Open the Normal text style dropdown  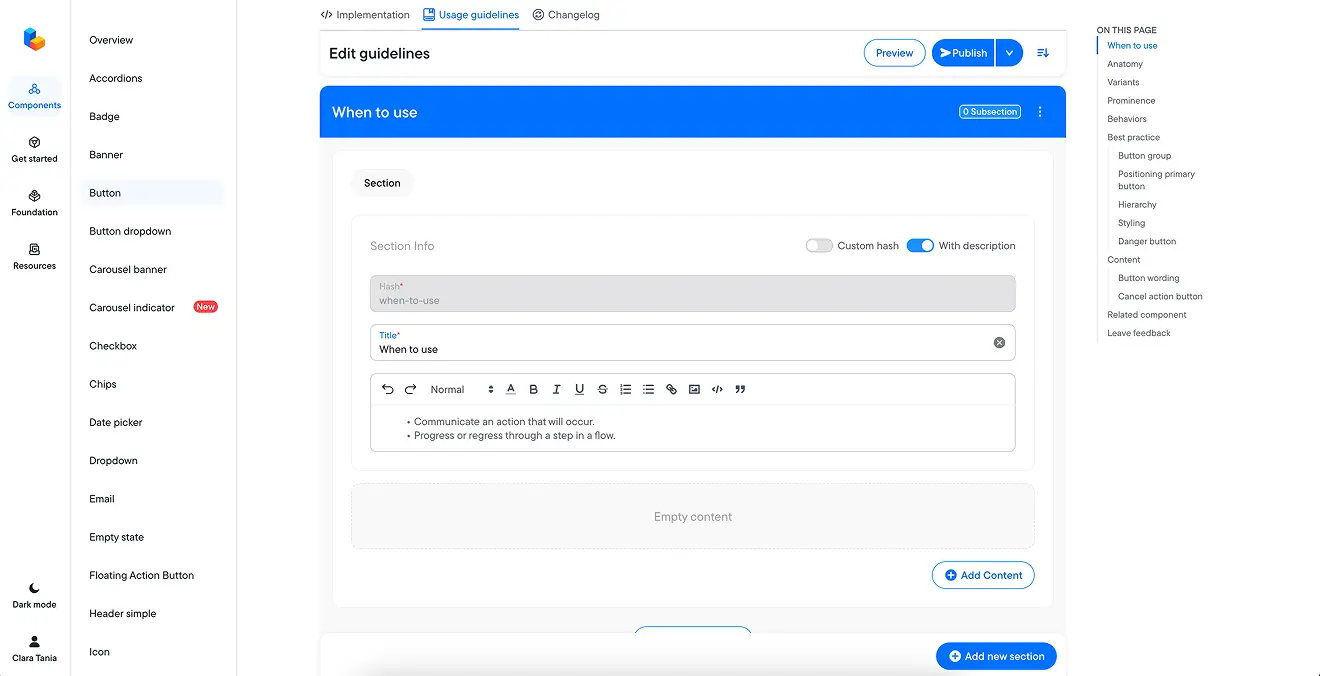[462, 390]
